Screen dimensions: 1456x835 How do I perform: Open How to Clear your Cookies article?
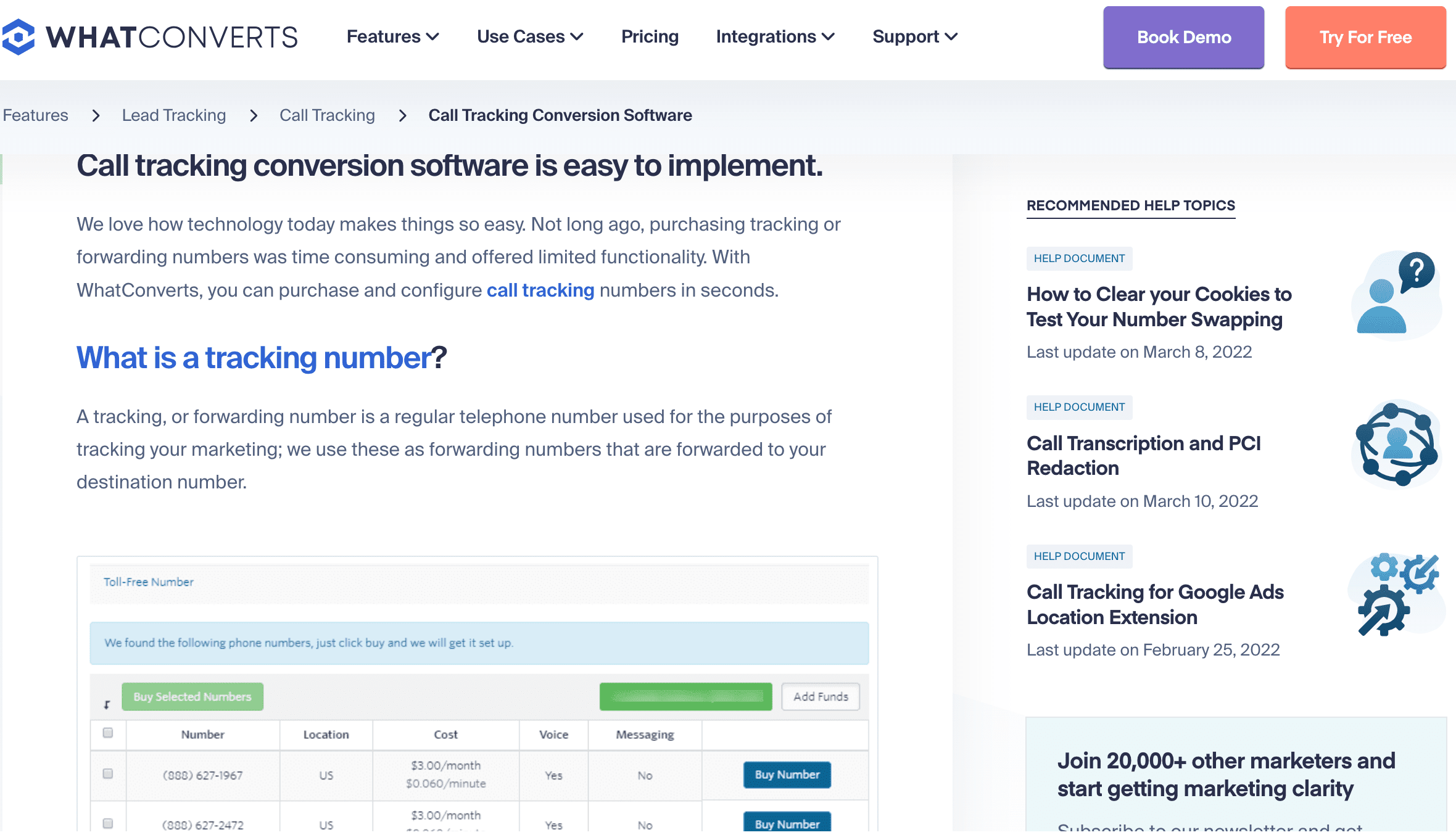point(1159,306)
